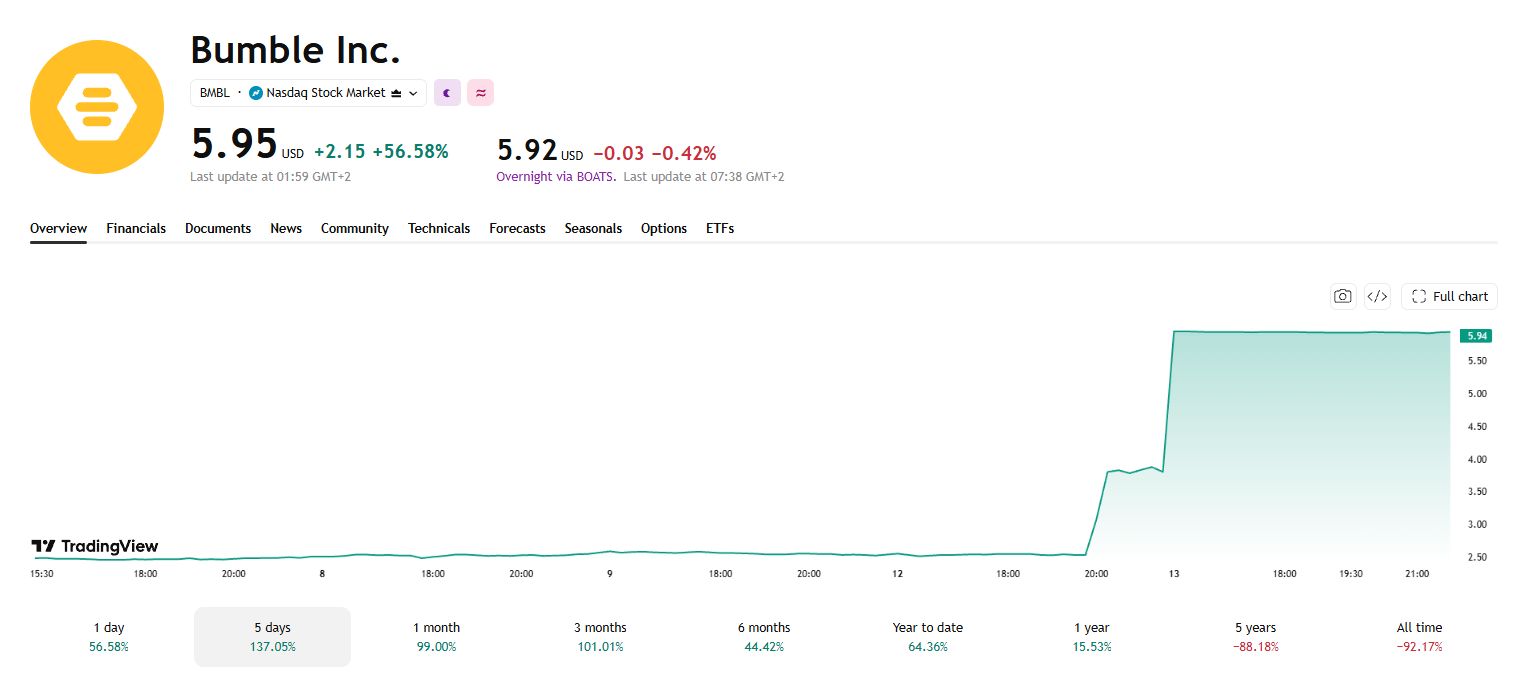
Task: Click the 5.95 USD last price
Action: pyautogui.click(x=247, y=145)
